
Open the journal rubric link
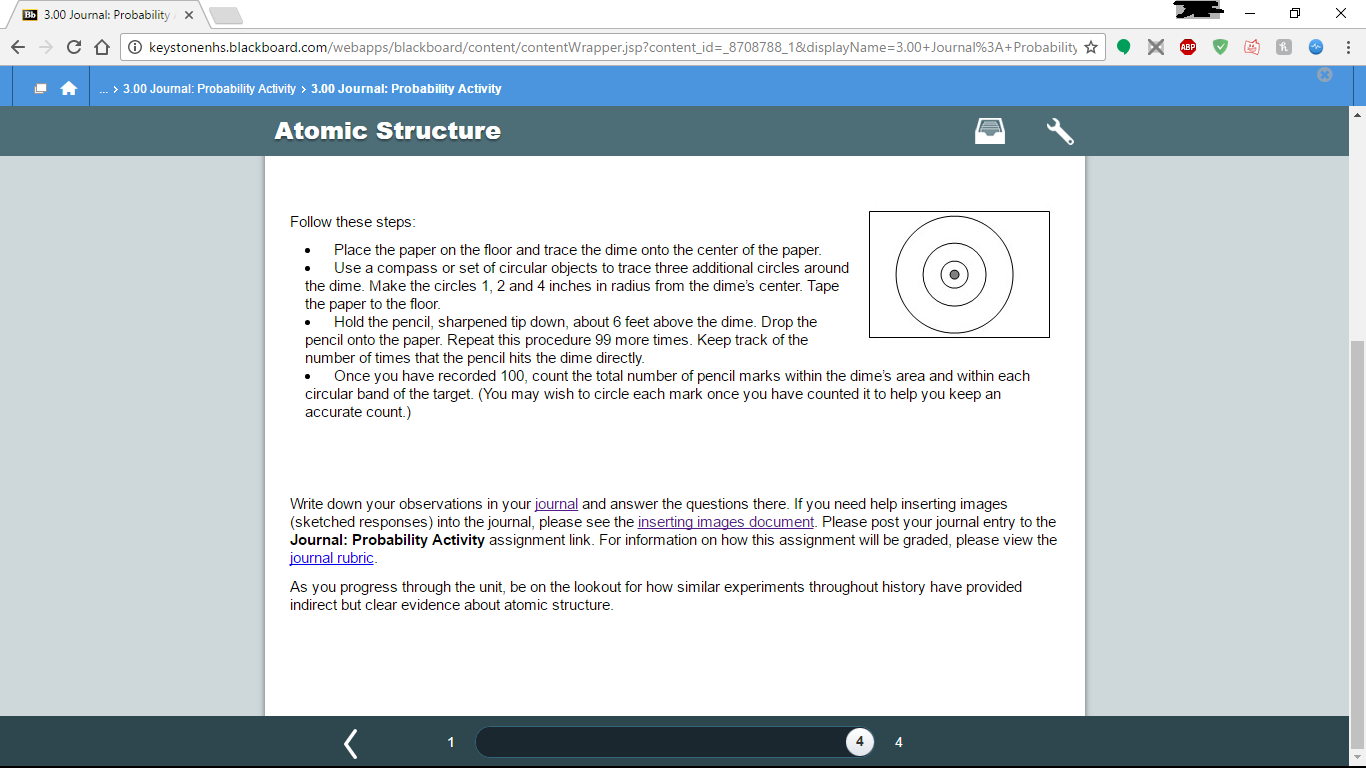[332, 558]
